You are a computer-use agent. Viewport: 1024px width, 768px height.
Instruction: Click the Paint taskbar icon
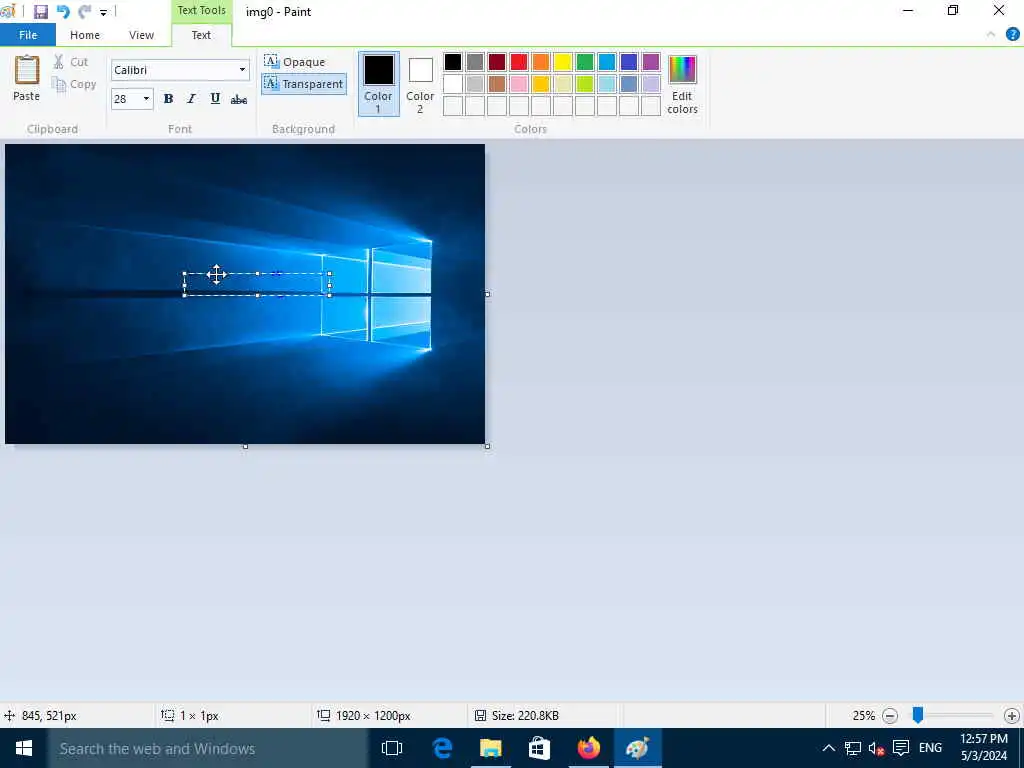[637, 748]
